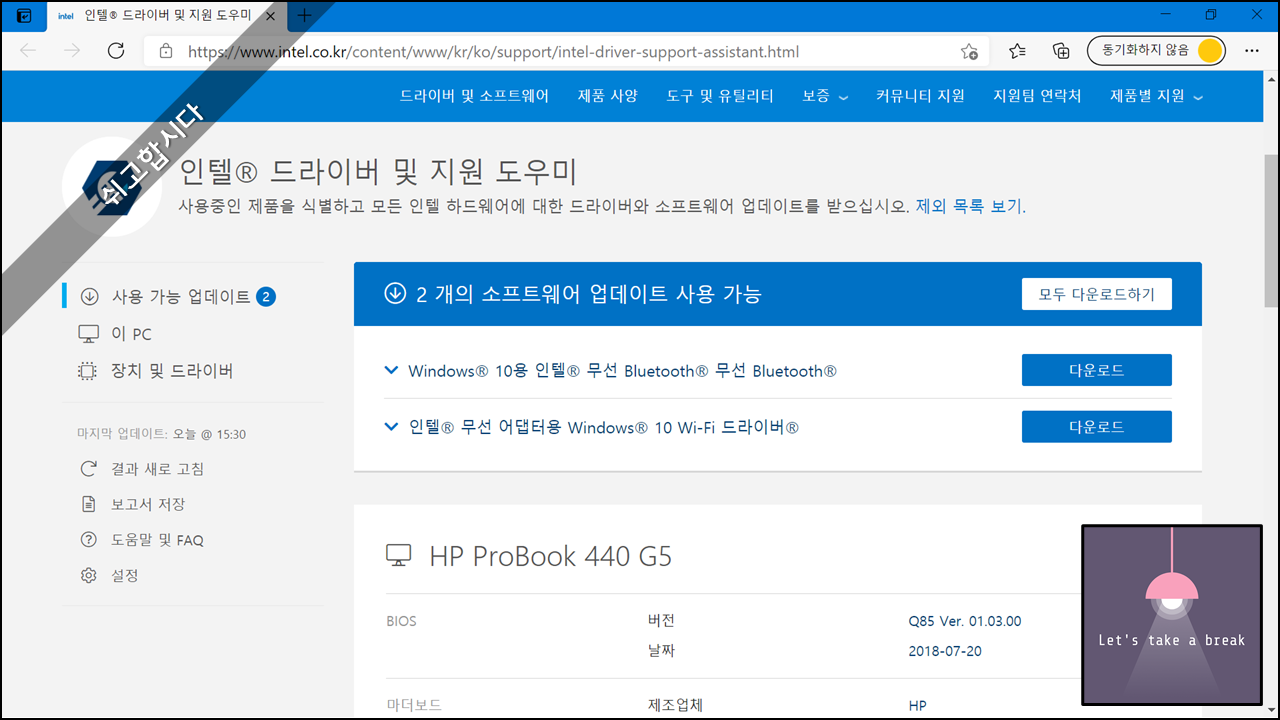This screenshot has height=720, width=1280.
Task: Open 제품 사양 menu item
Action: point(608,96)
